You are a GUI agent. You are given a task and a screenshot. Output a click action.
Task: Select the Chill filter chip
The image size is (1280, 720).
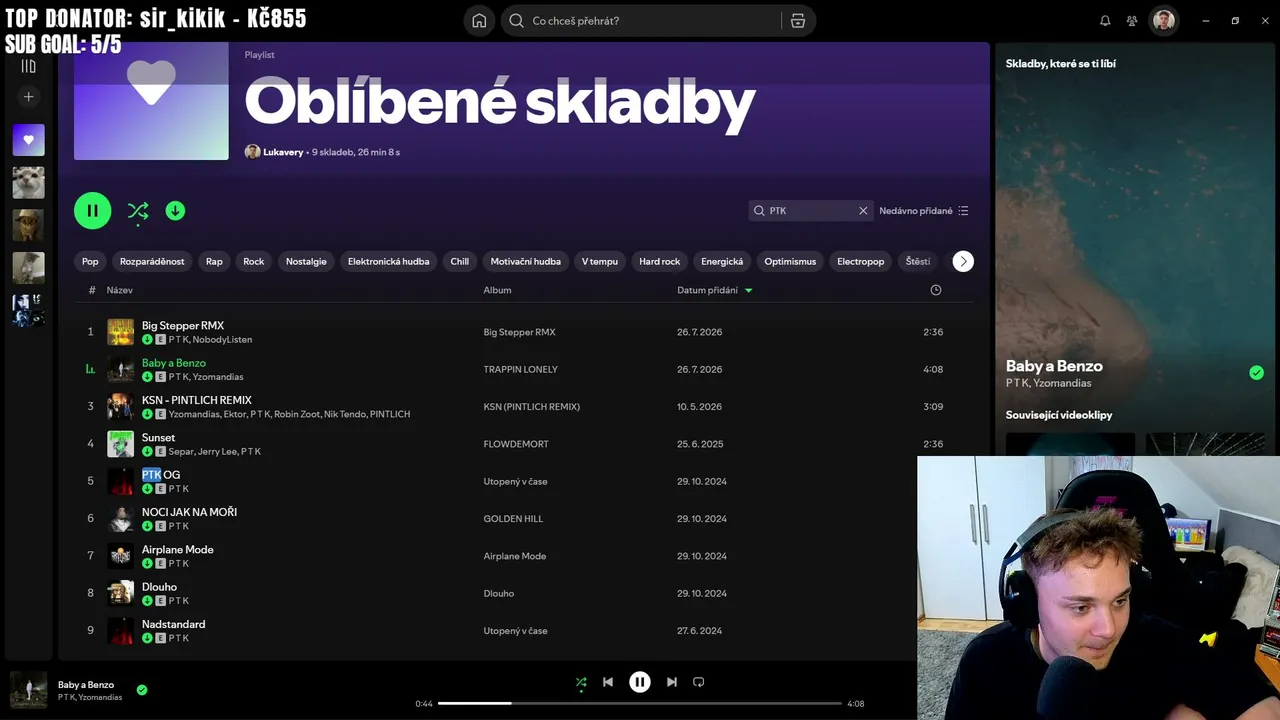459,262
